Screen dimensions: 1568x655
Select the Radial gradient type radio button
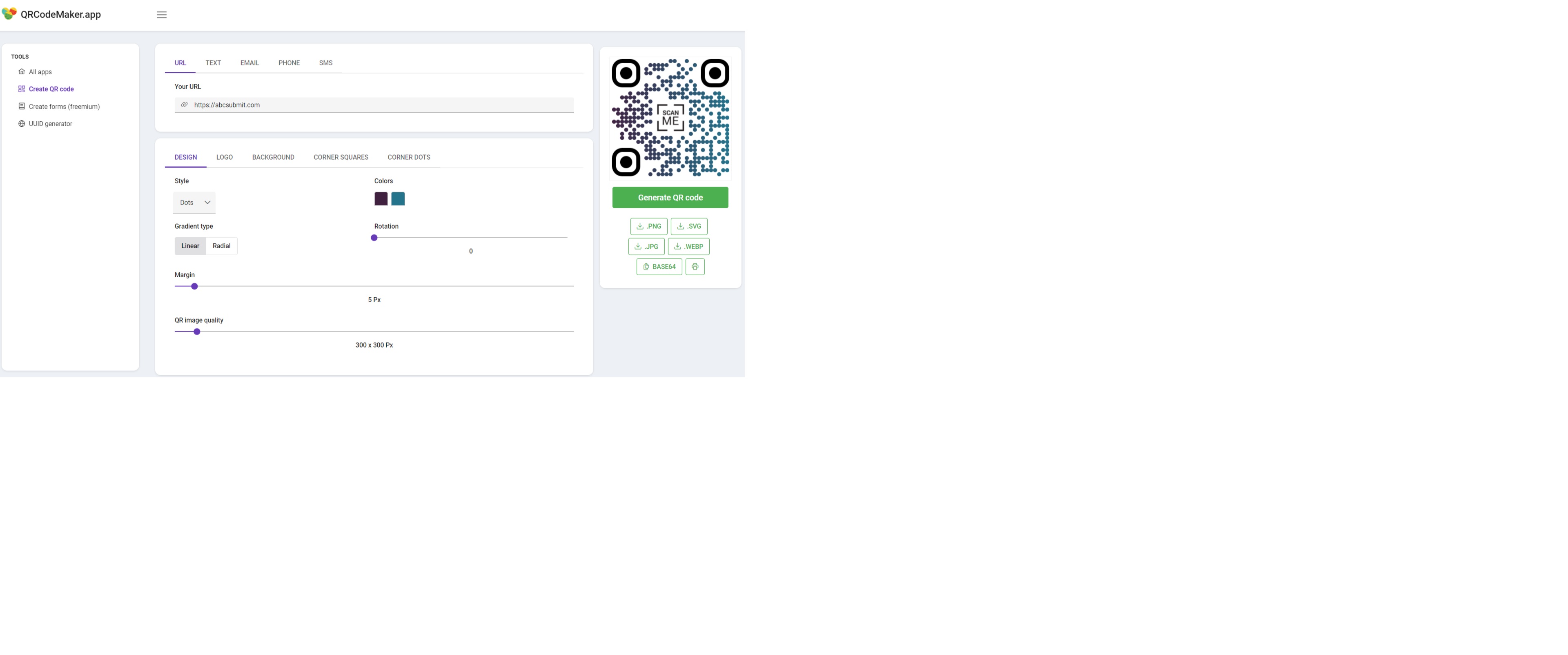[x=221, y=246]
